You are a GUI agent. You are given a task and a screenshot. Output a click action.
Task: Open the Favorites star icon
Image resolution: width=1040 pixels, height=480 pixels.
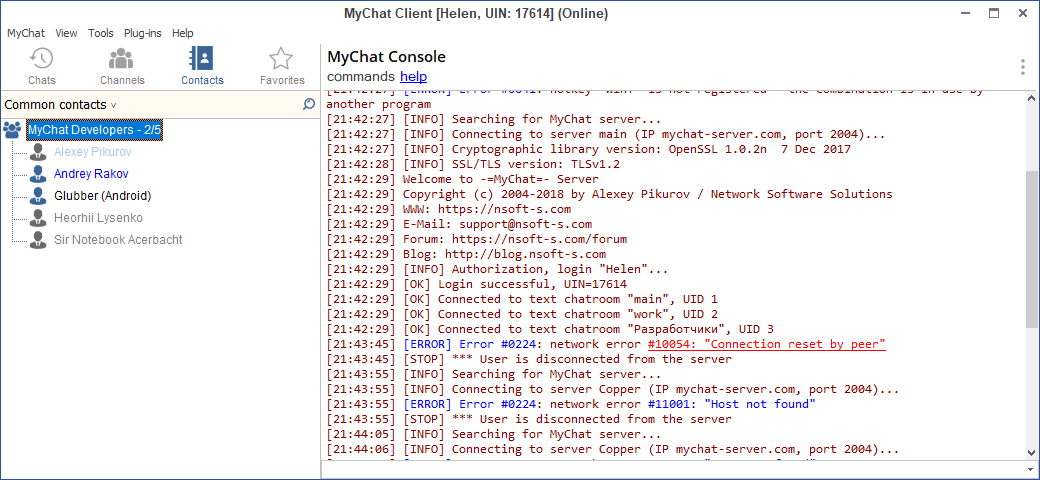281,58
